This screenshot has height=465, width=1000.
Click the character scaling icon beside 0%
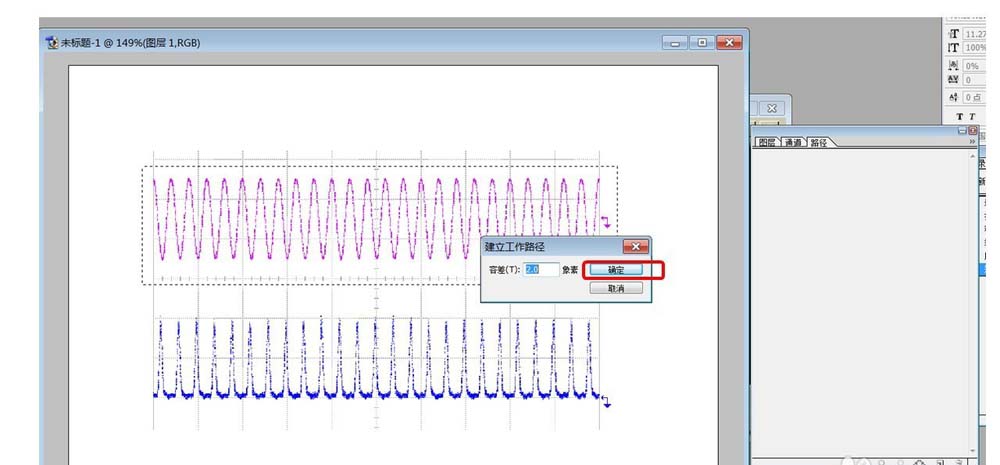[953, 66]
